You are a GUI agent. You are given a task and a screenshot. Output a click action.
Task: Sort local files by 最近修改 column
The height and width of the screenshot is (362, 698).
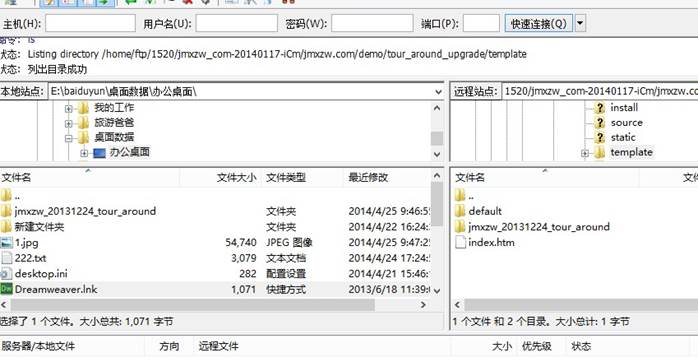[x=368, y=178]
